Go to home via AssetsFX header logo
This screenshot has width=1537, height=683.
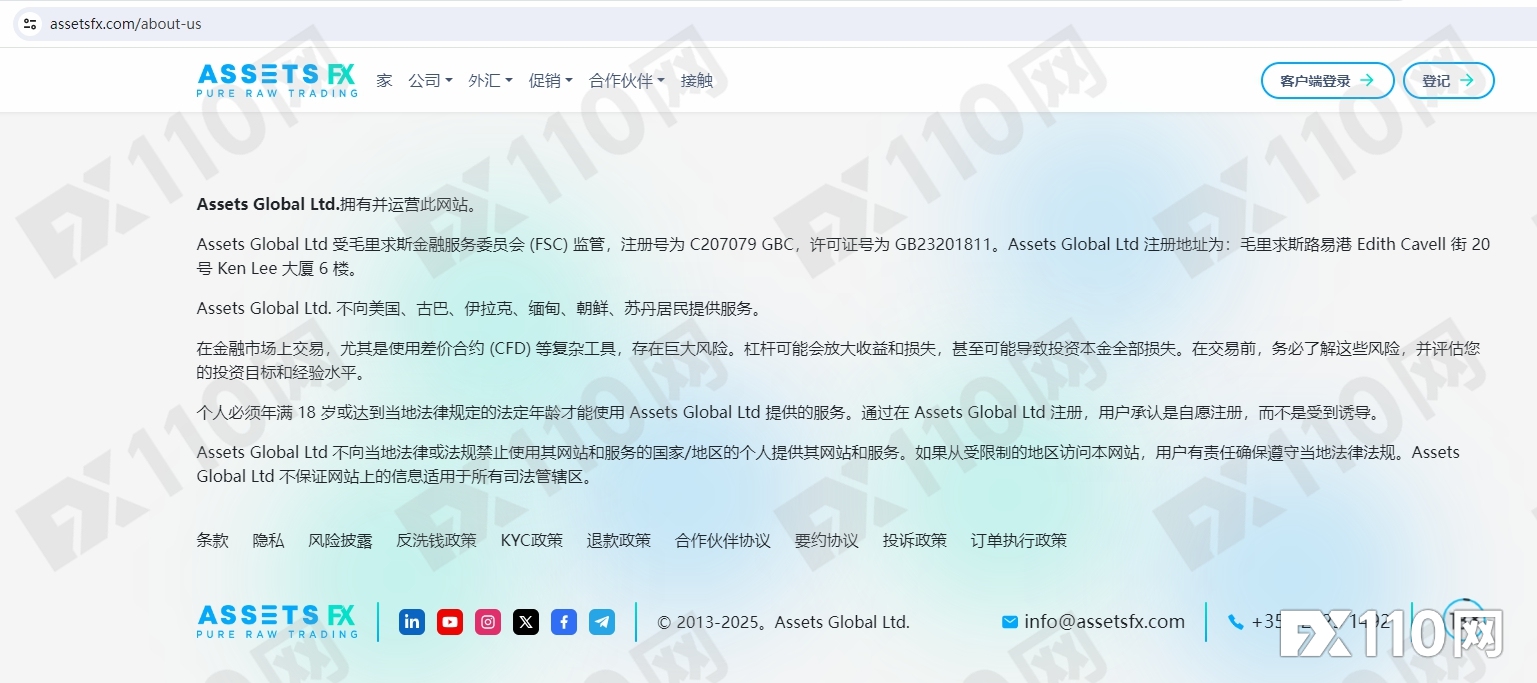point(277,80)
